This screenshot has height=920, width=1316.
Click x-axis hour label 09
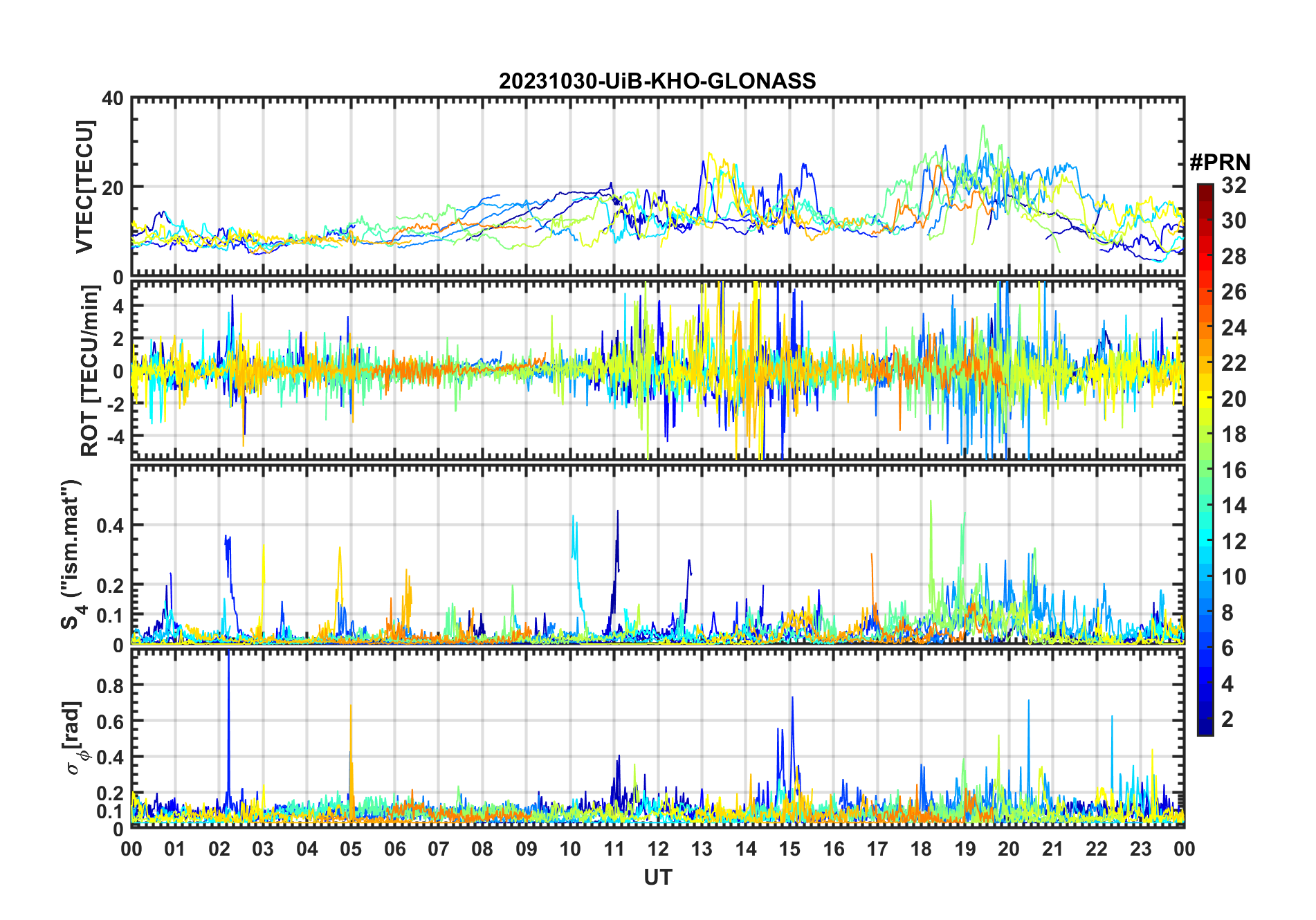pos(527,849)
